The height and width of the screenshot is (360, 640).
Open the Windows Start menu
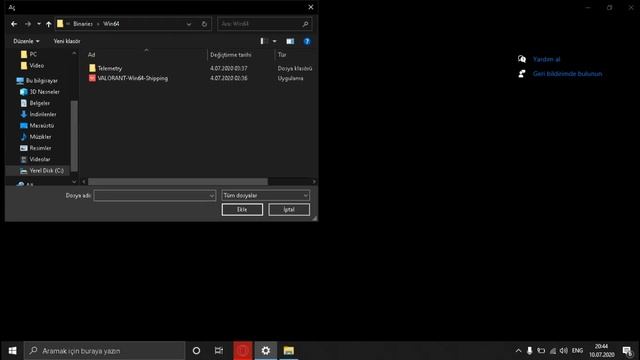12,351
